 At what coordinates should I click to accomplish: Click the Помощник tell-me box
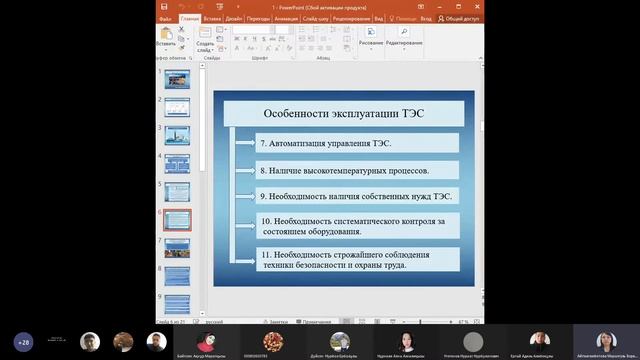coord(402,19)
